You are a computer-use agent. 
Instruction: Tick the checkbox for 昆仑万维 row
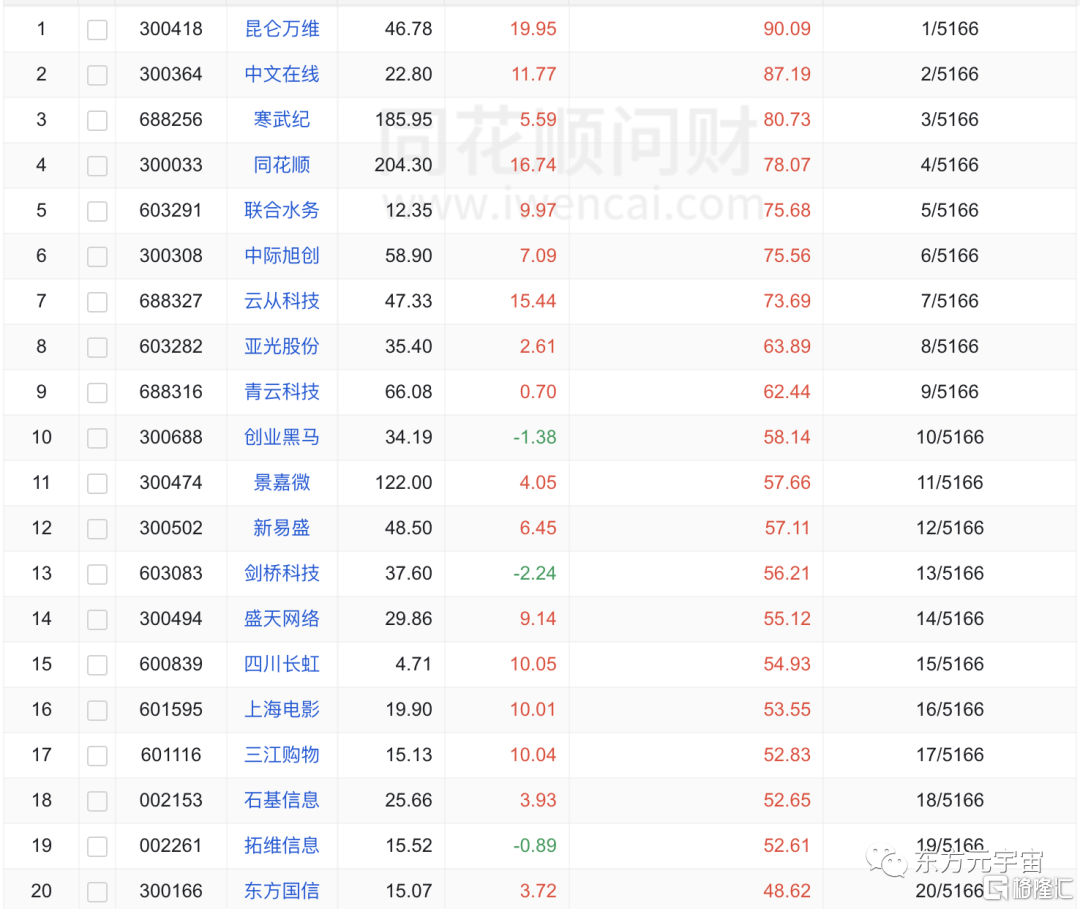(97, 30)
